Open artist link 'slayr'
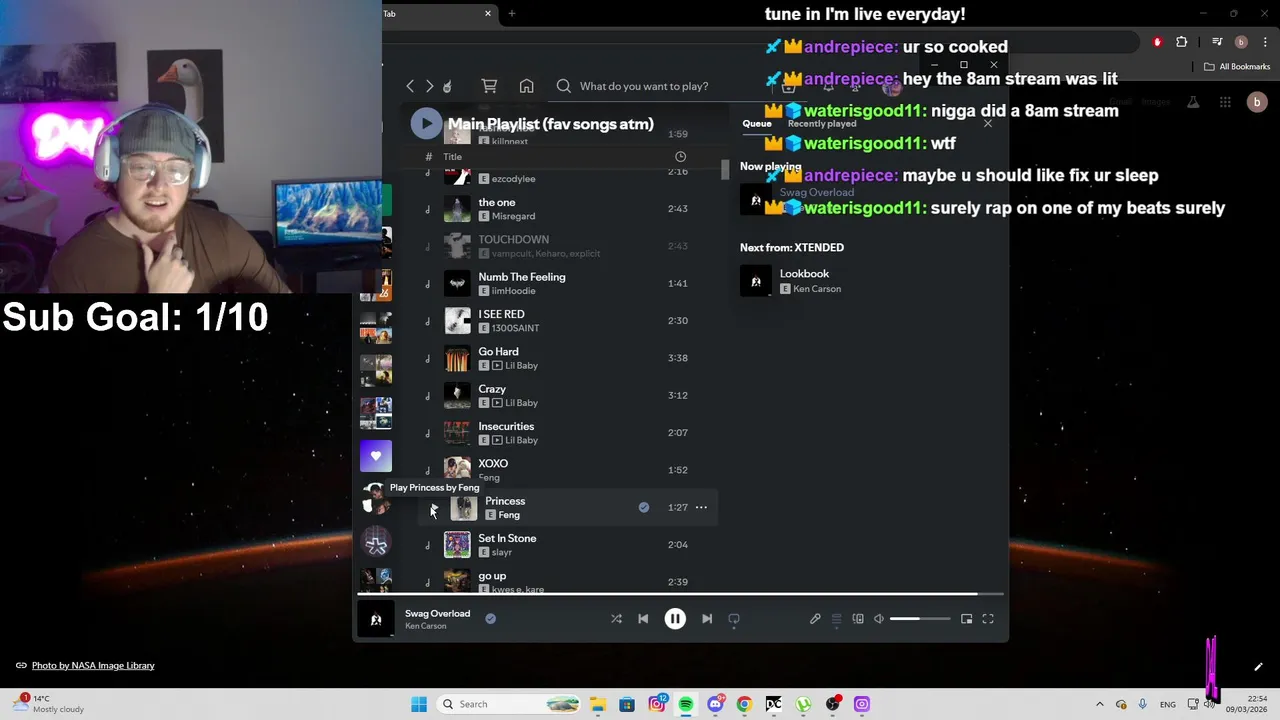 coord(502,552)
